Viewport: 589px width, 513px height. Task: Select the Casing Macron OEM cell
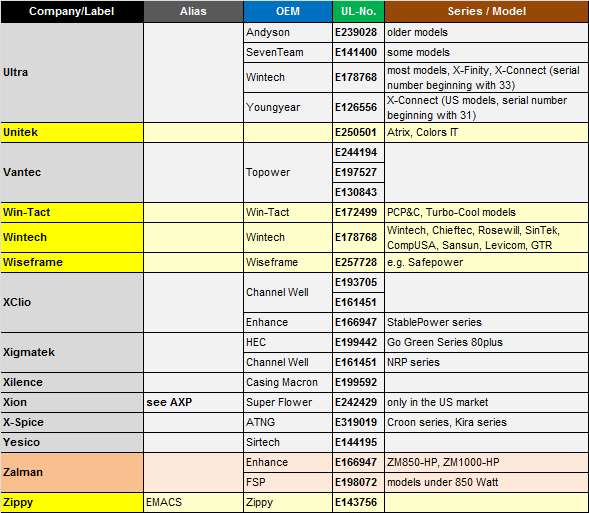click(x=288, y=382)
